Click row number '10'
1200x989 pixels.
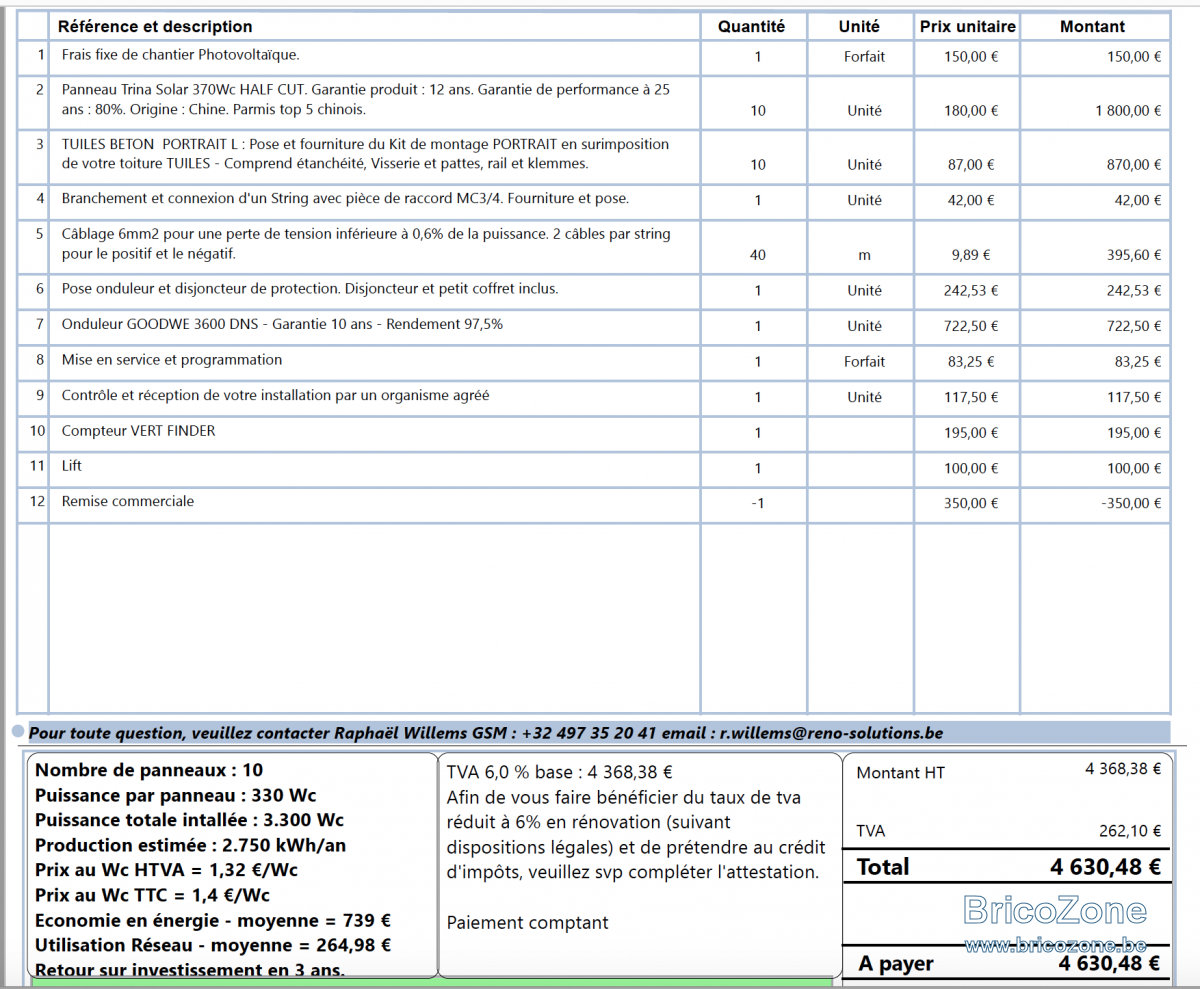click(x=38, y=431)
